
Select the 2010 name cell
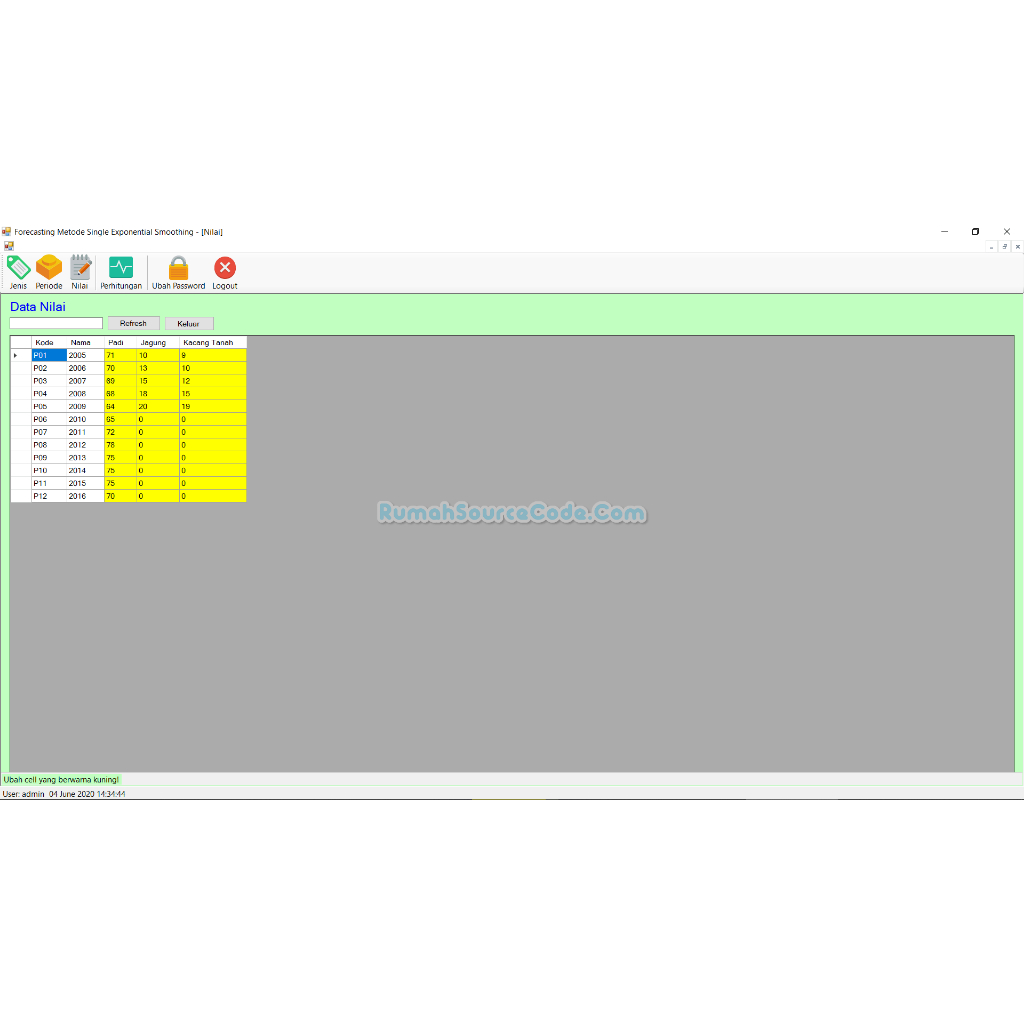pos(86,419)
